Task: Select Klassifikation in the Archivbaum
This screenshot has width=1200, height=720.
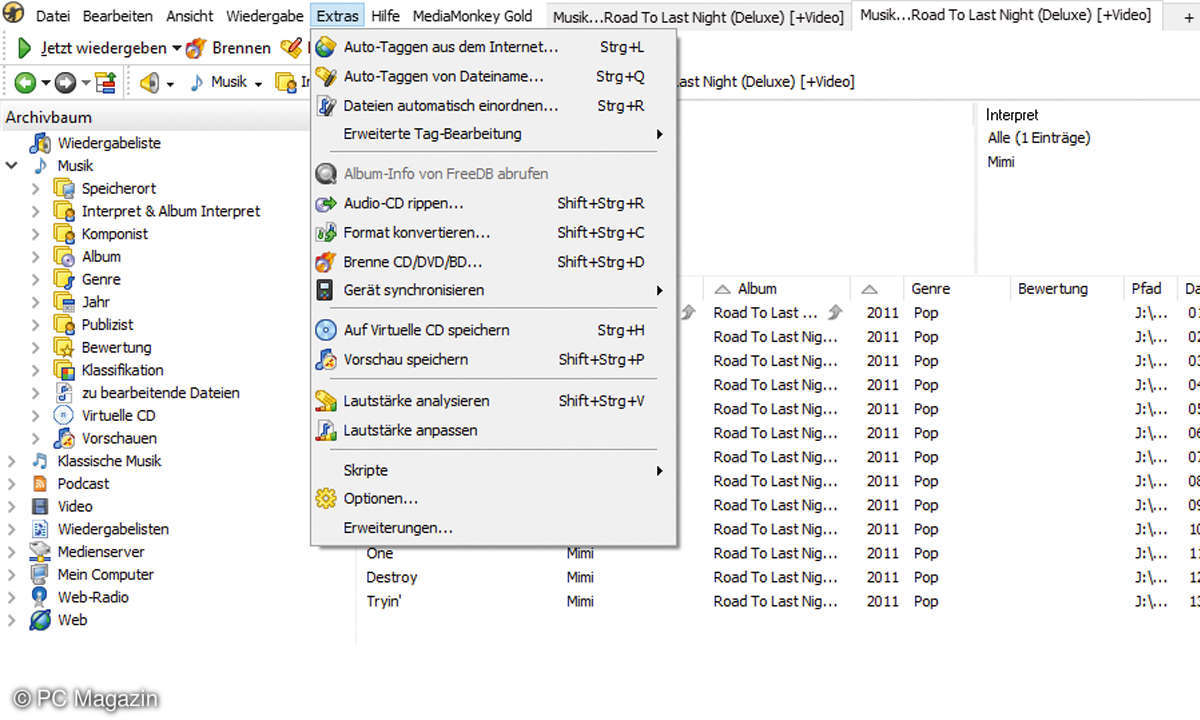Action: [123, 370]
